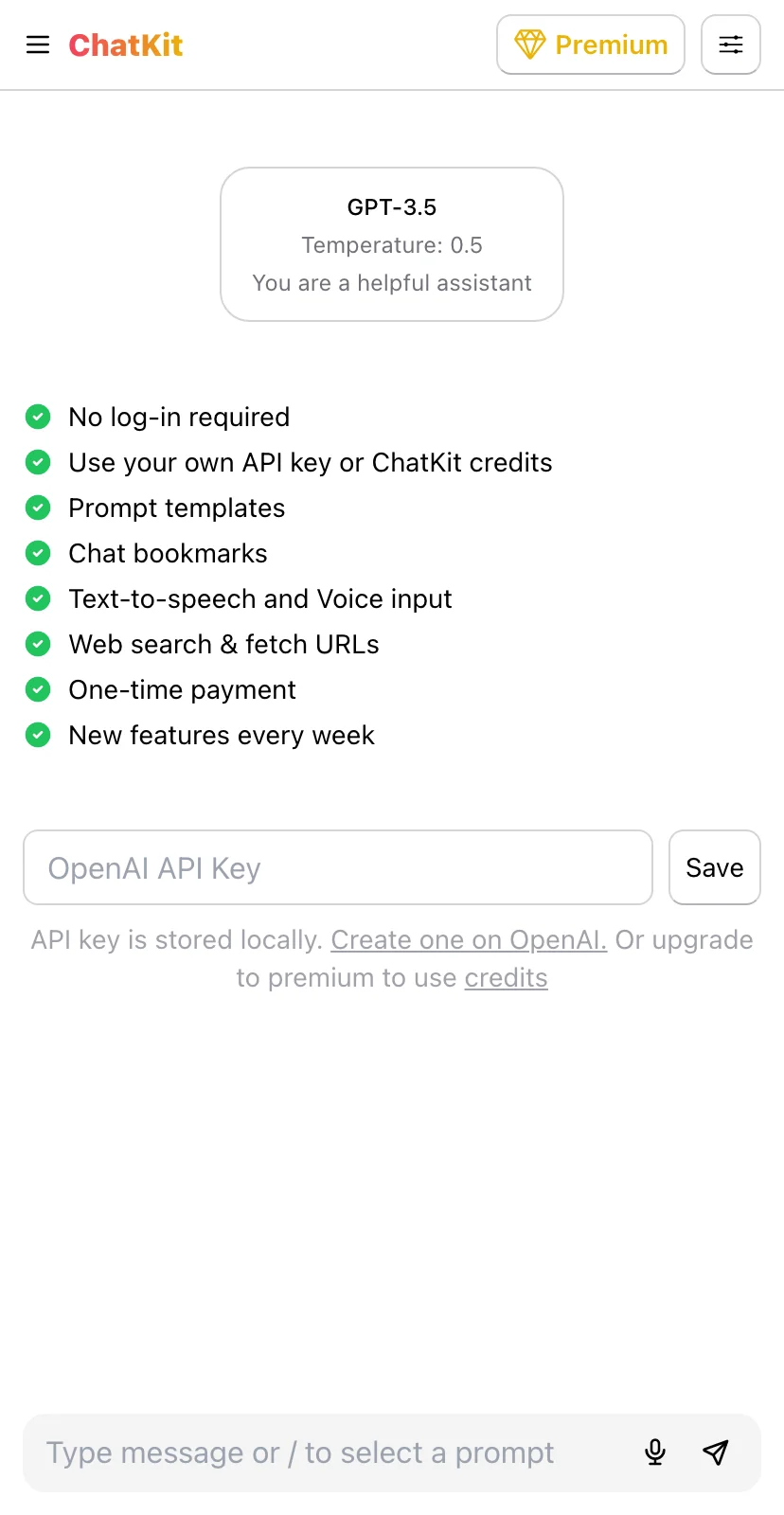Viewport: 784px width, 1515px height.
Task: Follow the credits link
Action: pos(506,977)
